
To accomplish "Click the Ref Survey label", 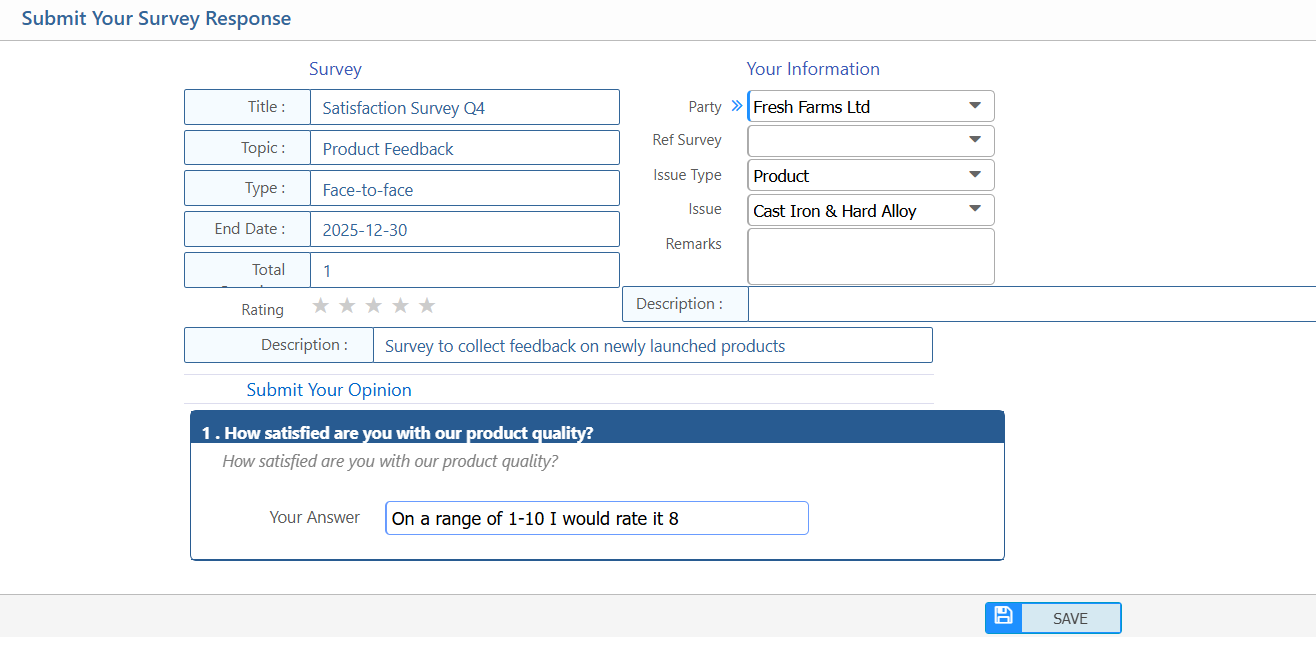I will tap(687, 140).
